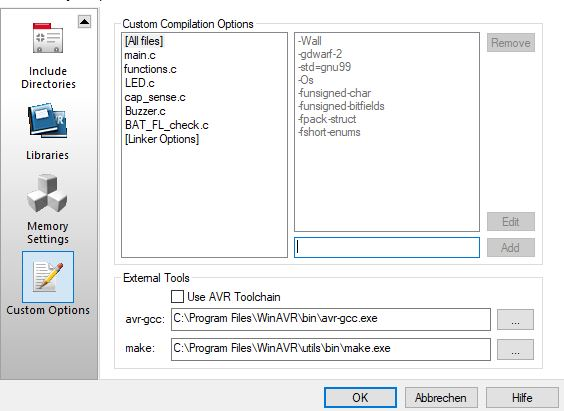Click the sidebar scroll-up arrow
Screen dimensions: 564x411
(85, 22)
